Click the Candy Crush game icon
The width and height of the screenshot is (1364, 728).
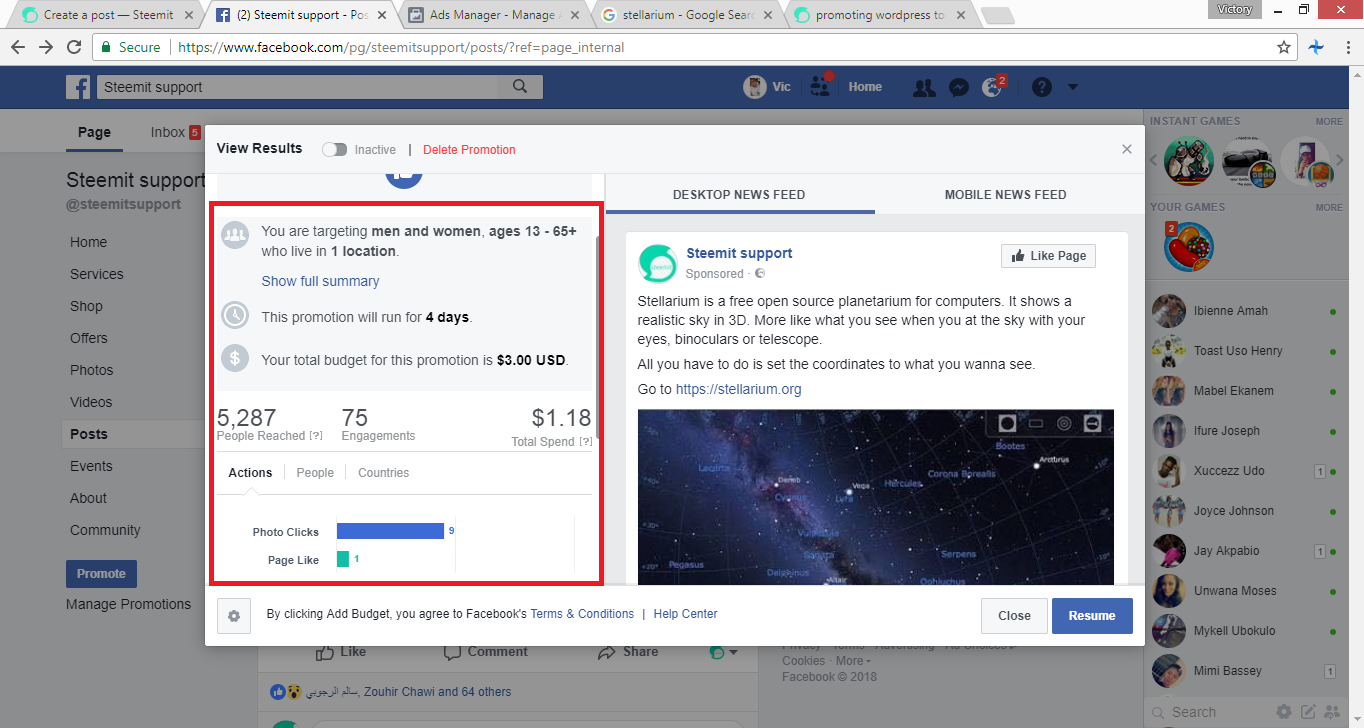(1189, 247)
